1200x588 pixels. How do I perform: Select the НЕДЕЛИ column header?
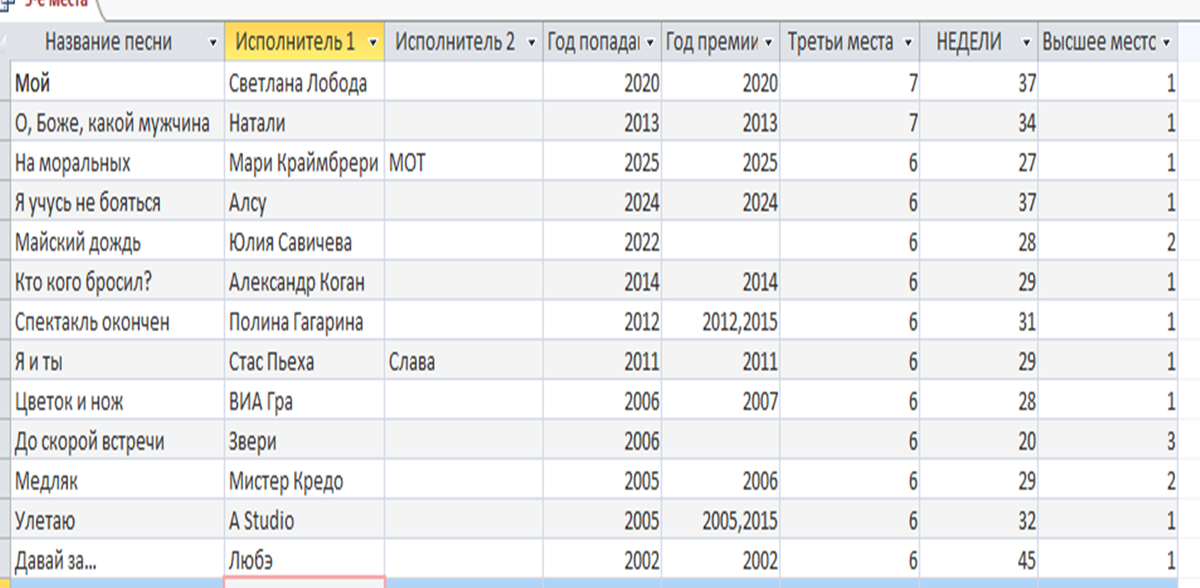pyautogui.click(x=979, y=43)
